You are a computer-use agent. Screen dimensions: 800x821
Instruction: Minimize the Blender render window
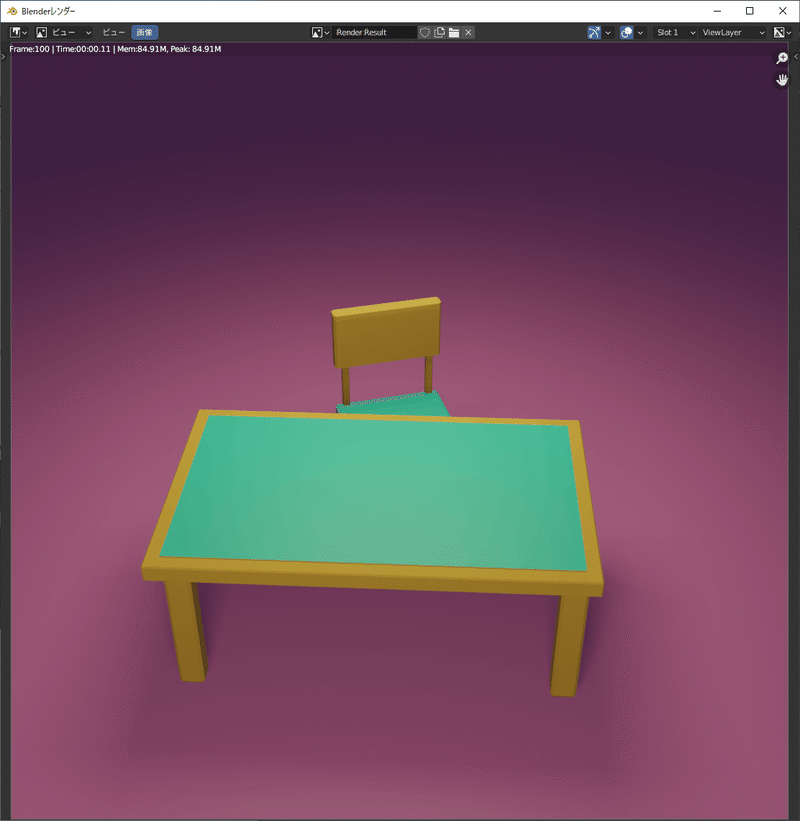[717, 11]
